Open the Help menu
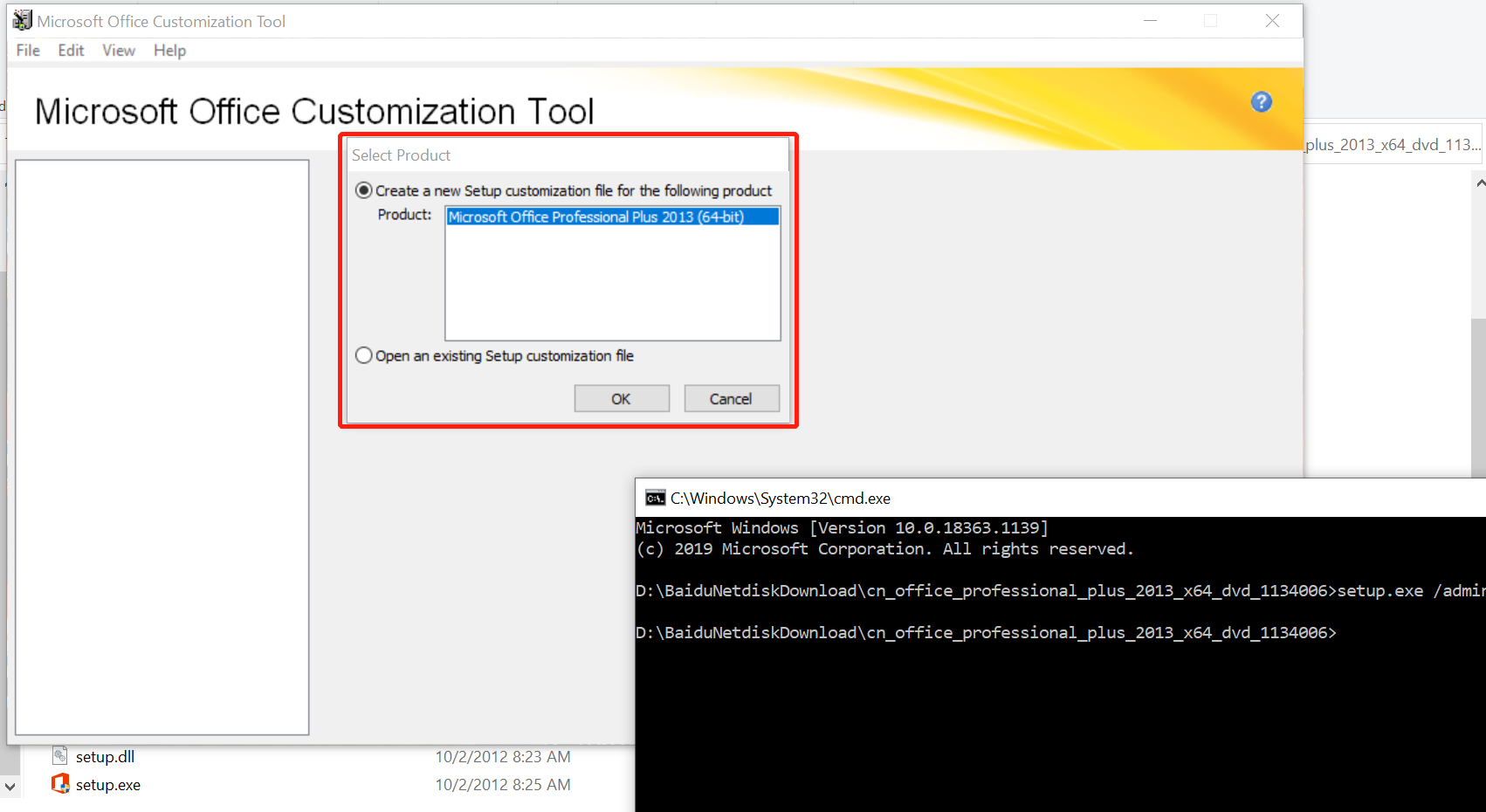Image resolution: width=1486 pixels, height=812 pixels. click(x=169, y=51)
